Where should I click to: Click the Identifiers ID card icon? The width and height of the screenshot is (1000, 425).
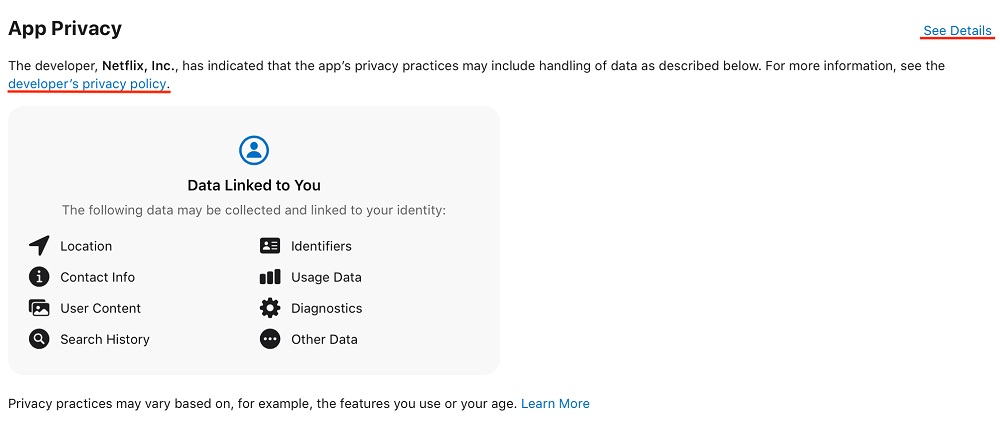(x=270, y=246)
